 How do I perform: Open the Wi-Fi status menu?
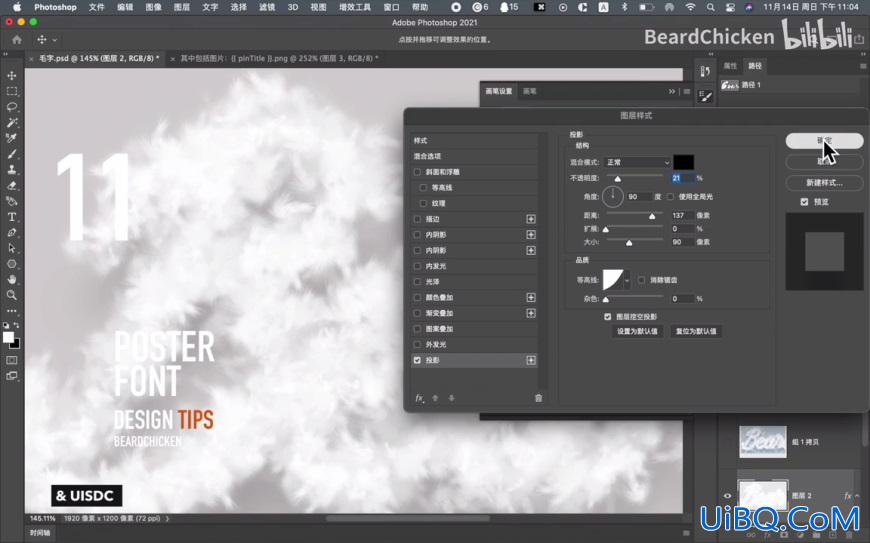click(690, 7)
